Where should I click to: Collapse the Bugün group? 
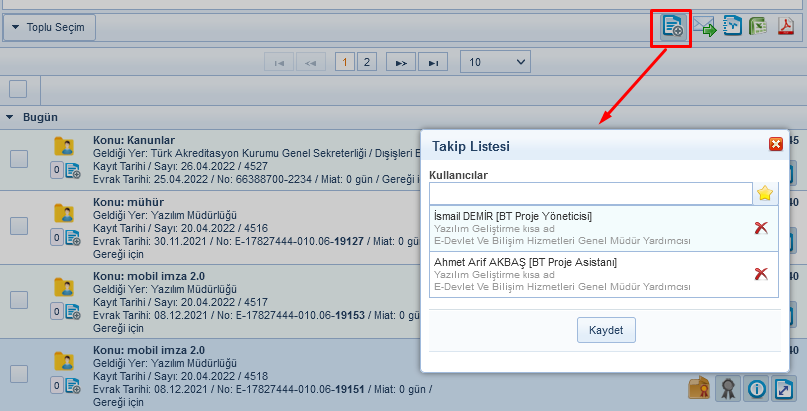(10, 117)
